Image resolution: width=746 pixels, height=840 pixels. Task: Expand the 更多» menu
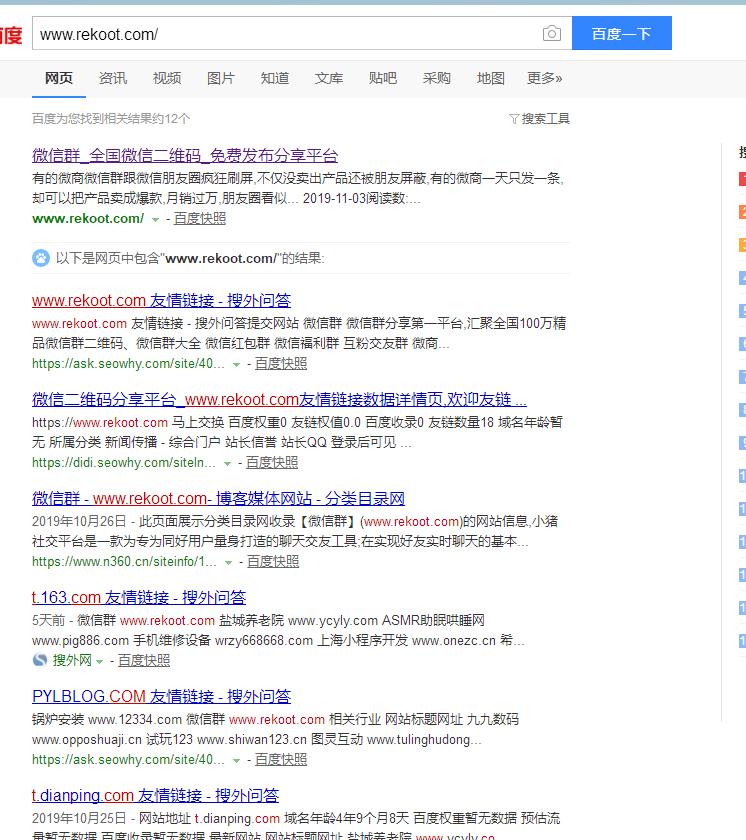pyautogui.click(x=545, y=78)
